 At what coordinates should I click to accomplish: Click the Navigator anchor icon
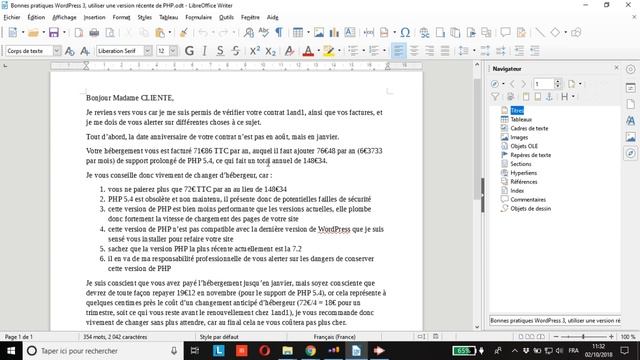[x=549, y=97]
